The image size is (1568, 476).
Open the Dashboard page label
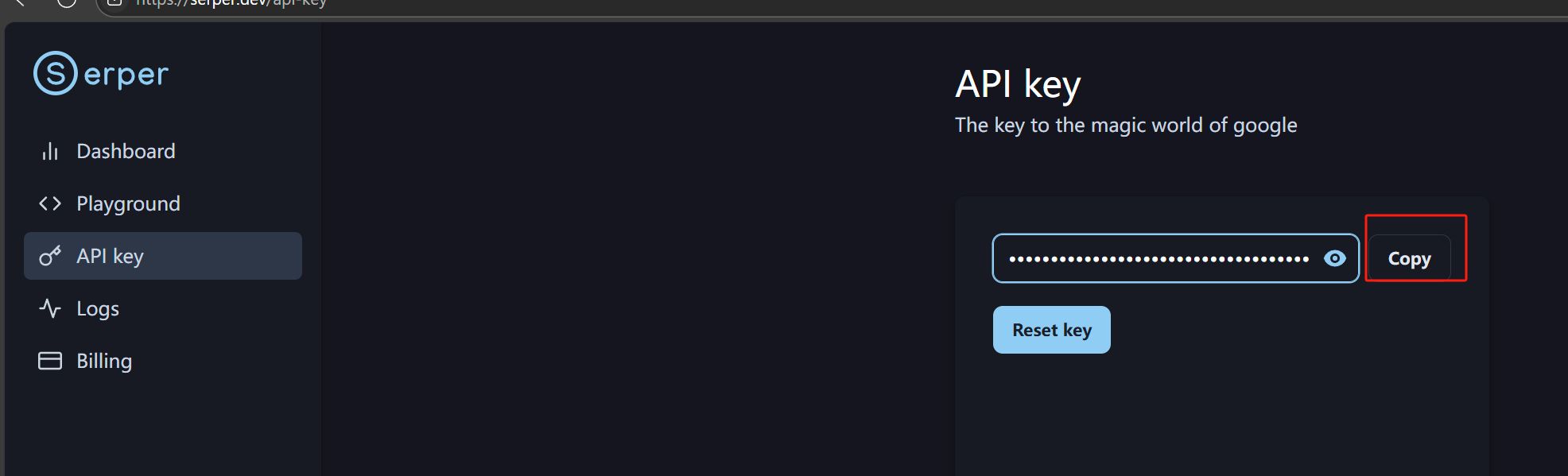[126, 151]
